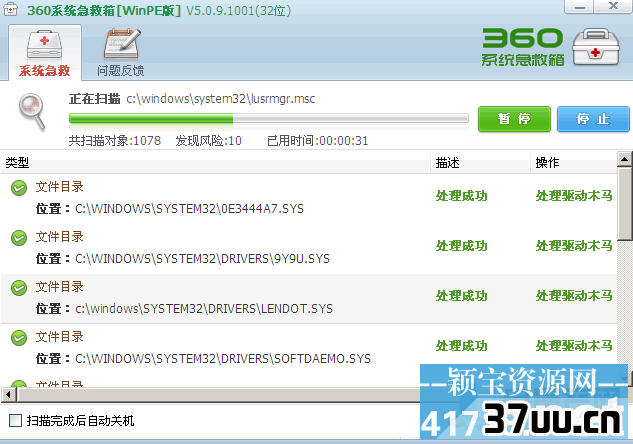
Task: Minimize the 360系统急救箱 window
Action: (x=579, y=6)
